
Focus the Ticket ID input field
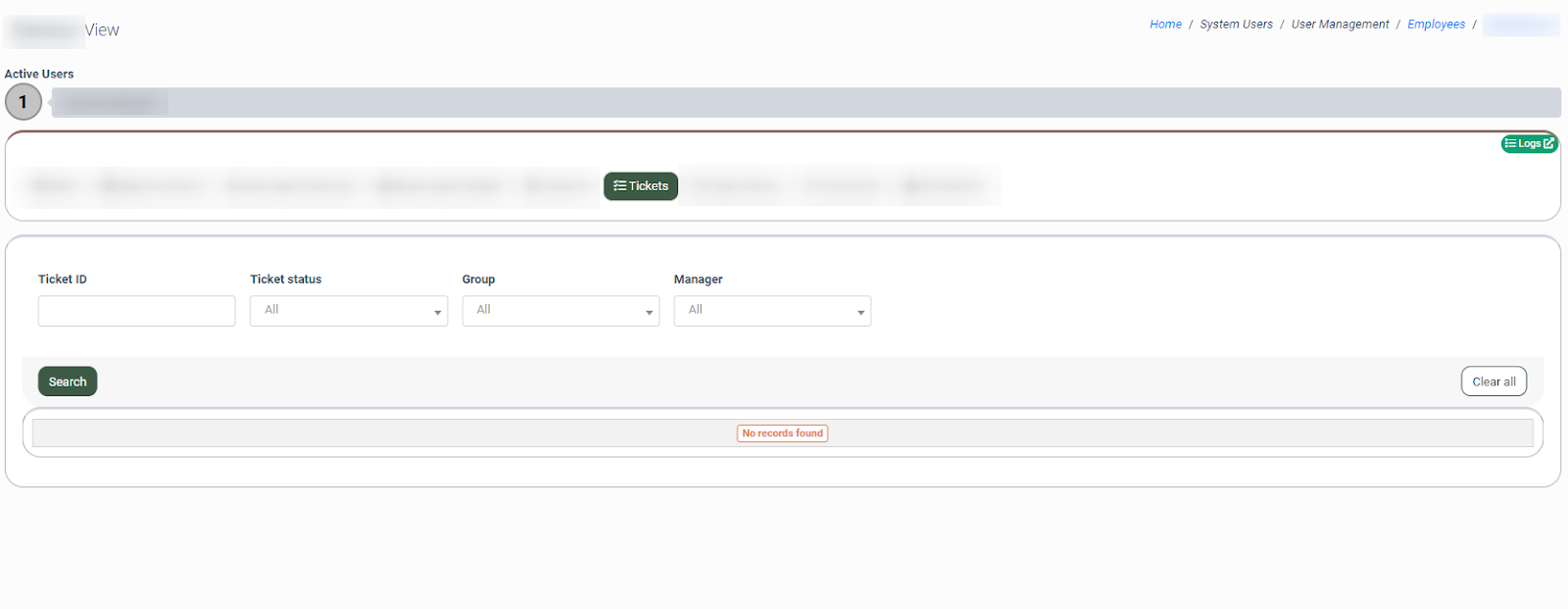tap(136, 311)
